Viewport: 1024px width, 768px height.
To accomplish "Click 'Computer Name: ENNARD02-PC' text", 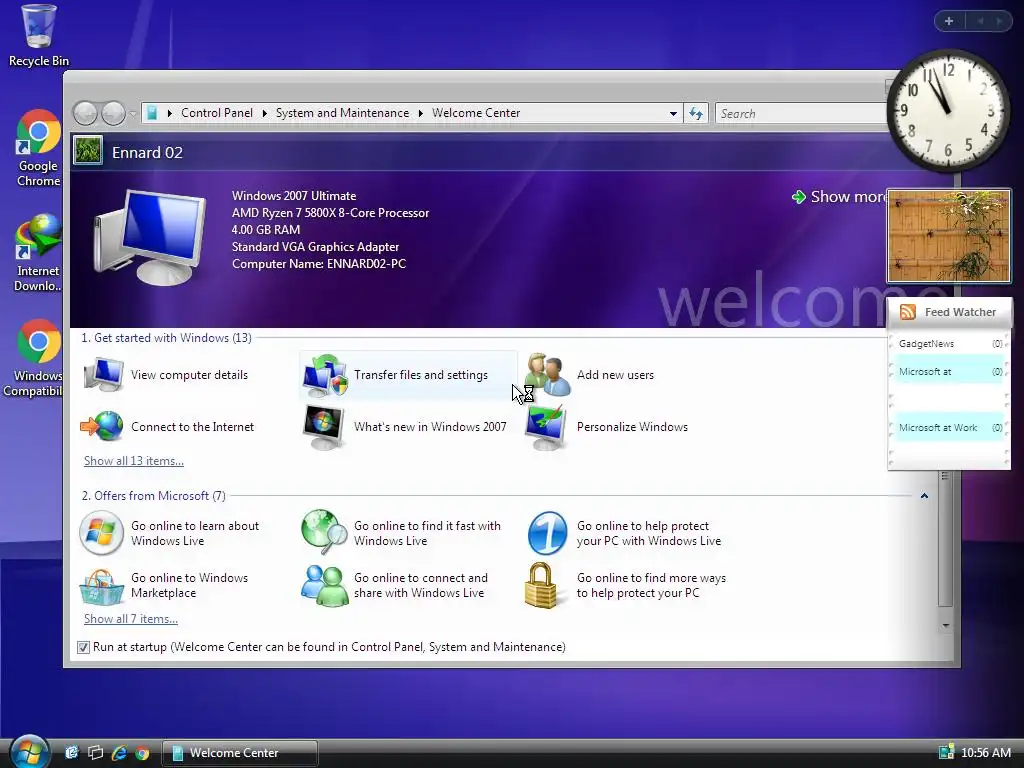I will point(319,264).
